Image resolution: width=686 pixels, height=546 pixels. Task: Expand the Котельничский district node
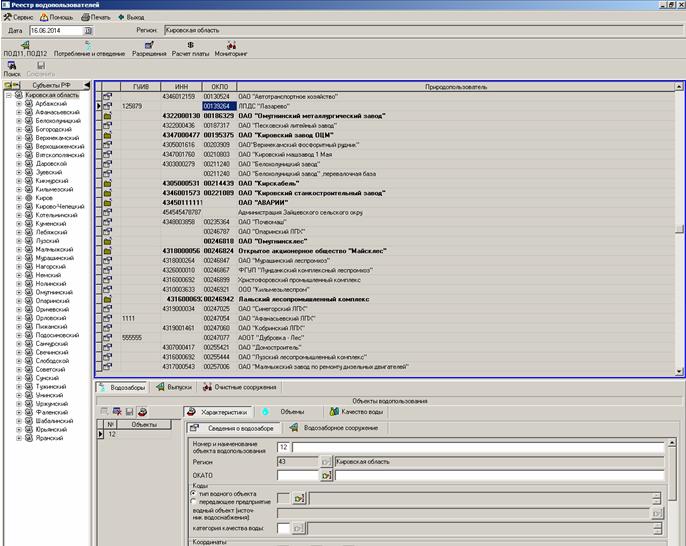click(18, 214)
